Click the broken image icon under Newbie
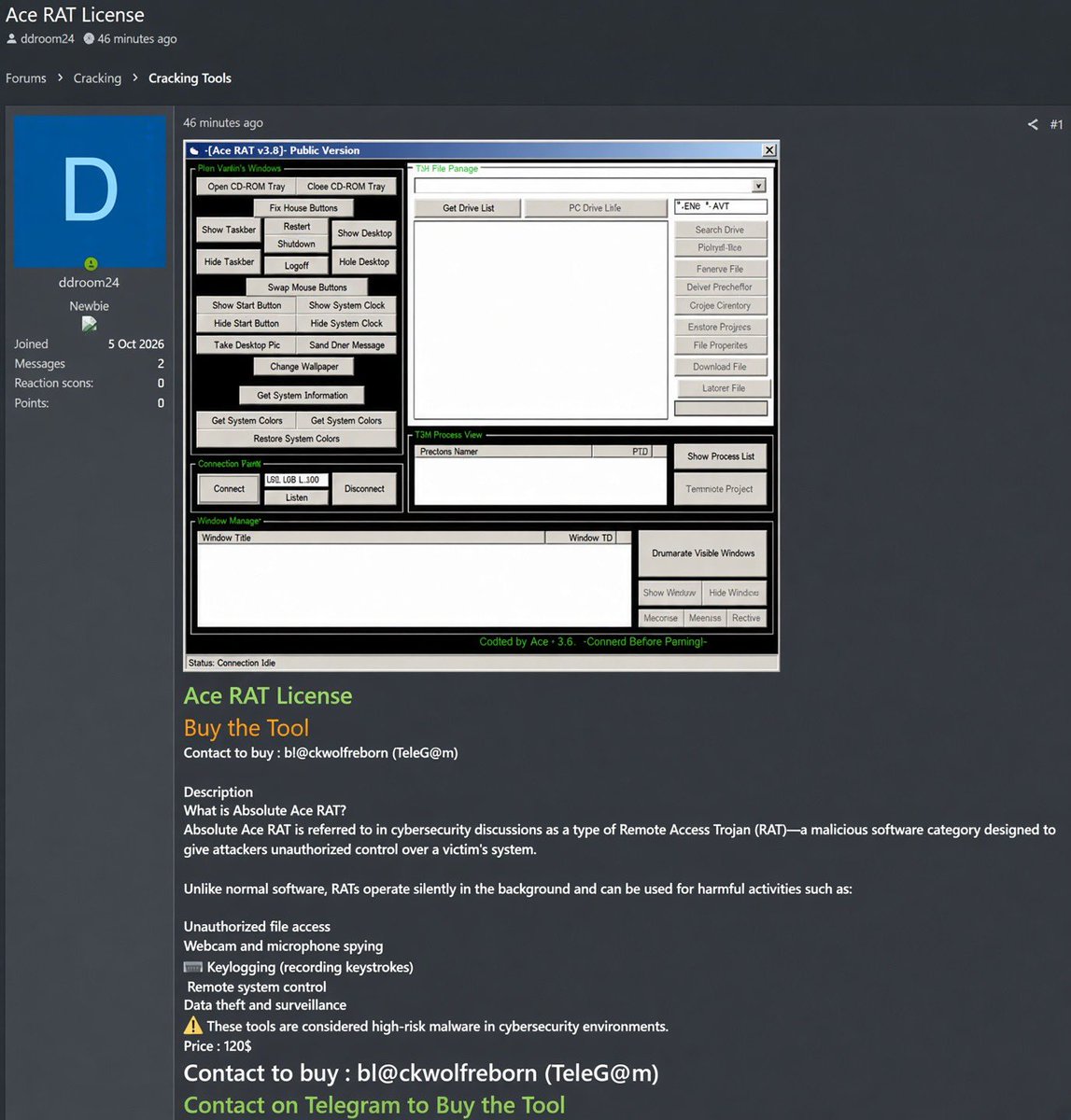Screen dimensions: 1071x1120 pyautogui.click(x=90, y=324)
